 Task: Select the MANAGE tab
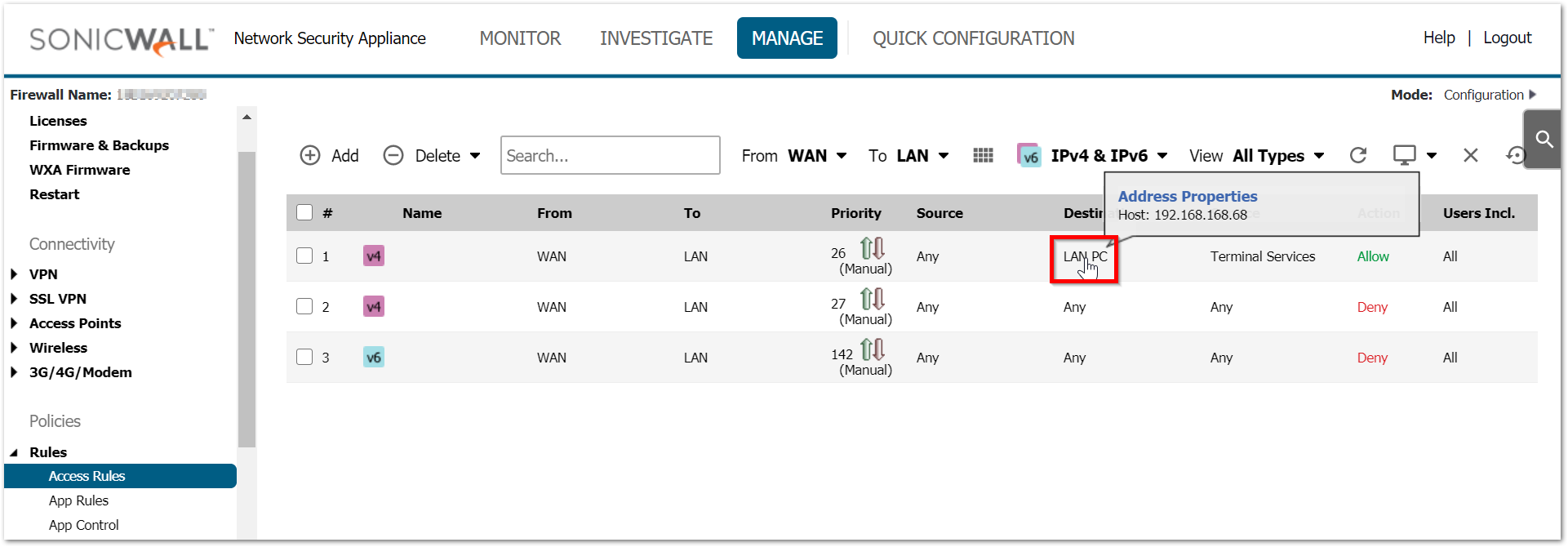pos(787,38)
